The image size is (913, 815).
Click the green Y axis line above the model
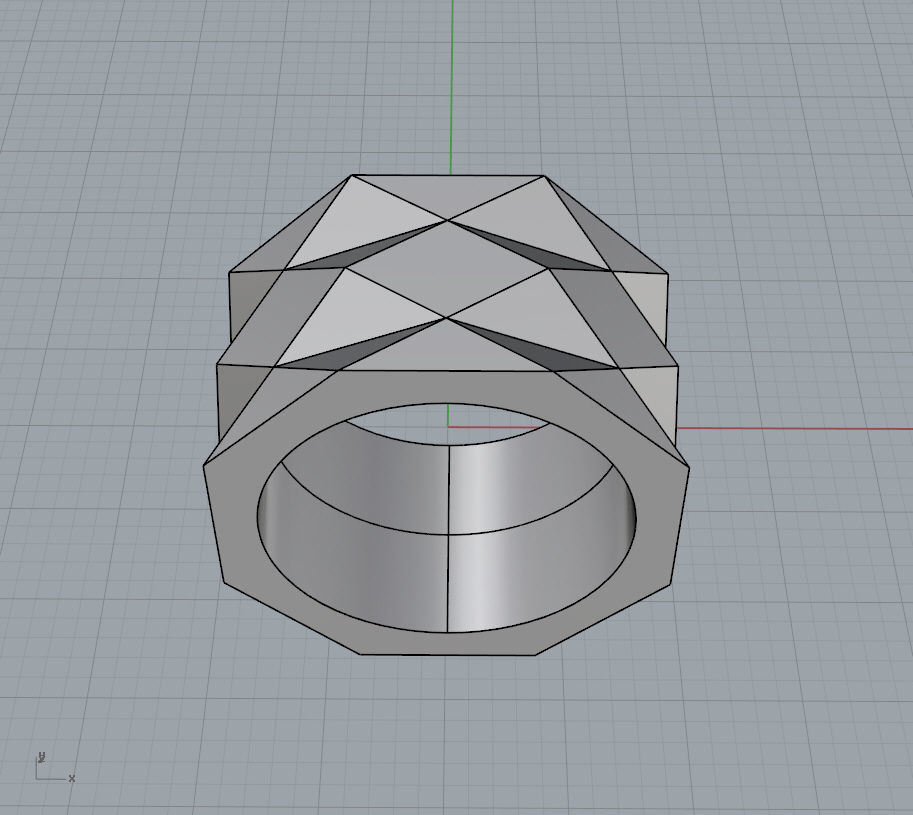[451, 87]
